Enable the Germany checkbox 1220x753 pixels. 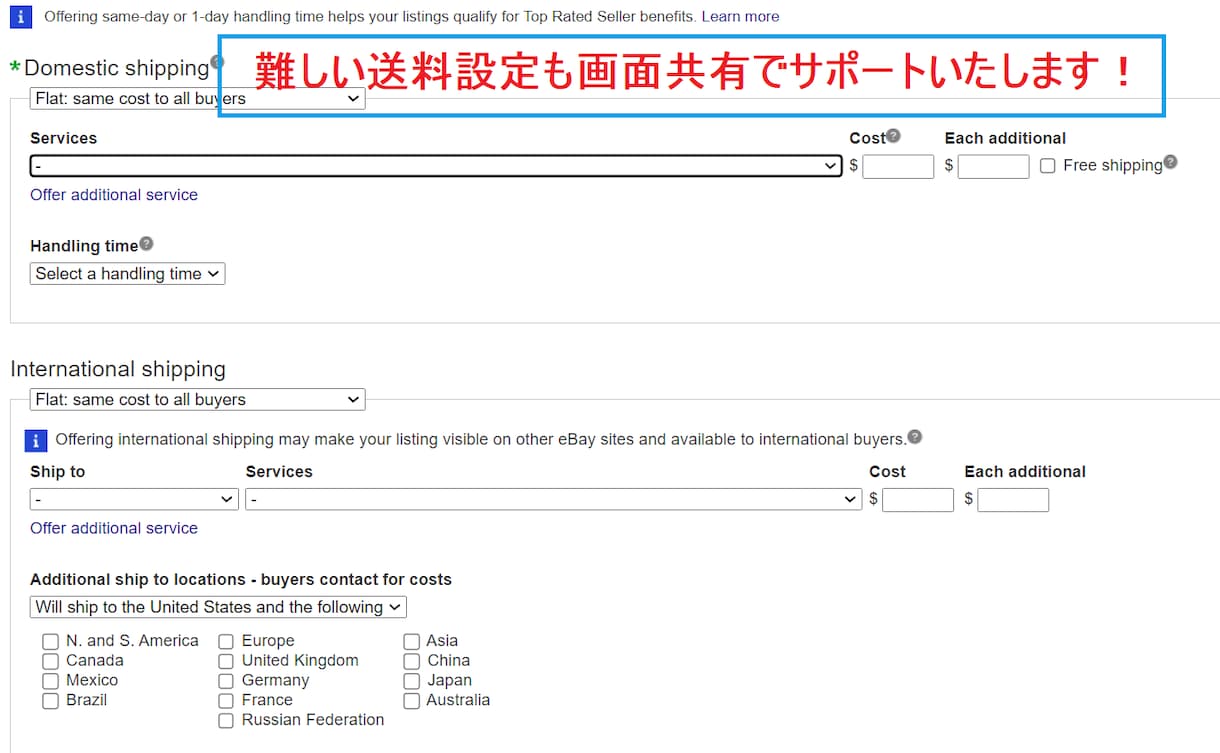[226, 681]
